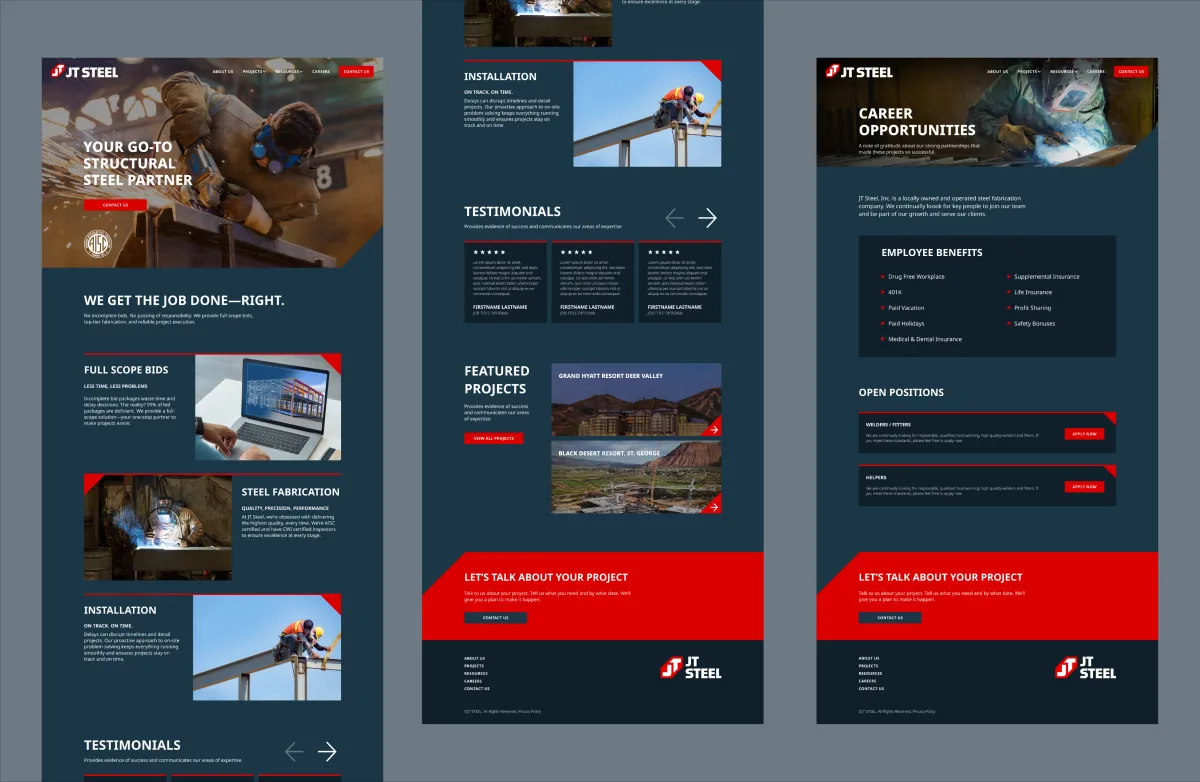Open Contact Us footer link on middle page
This screenshot has height=782, width=1200.
coord(477,689)
